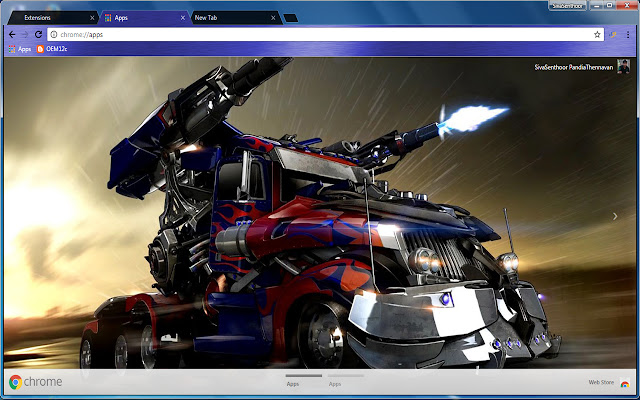The image size is (640, 400).
Task: Minimize the Chrome window
Action: (596, 6)
